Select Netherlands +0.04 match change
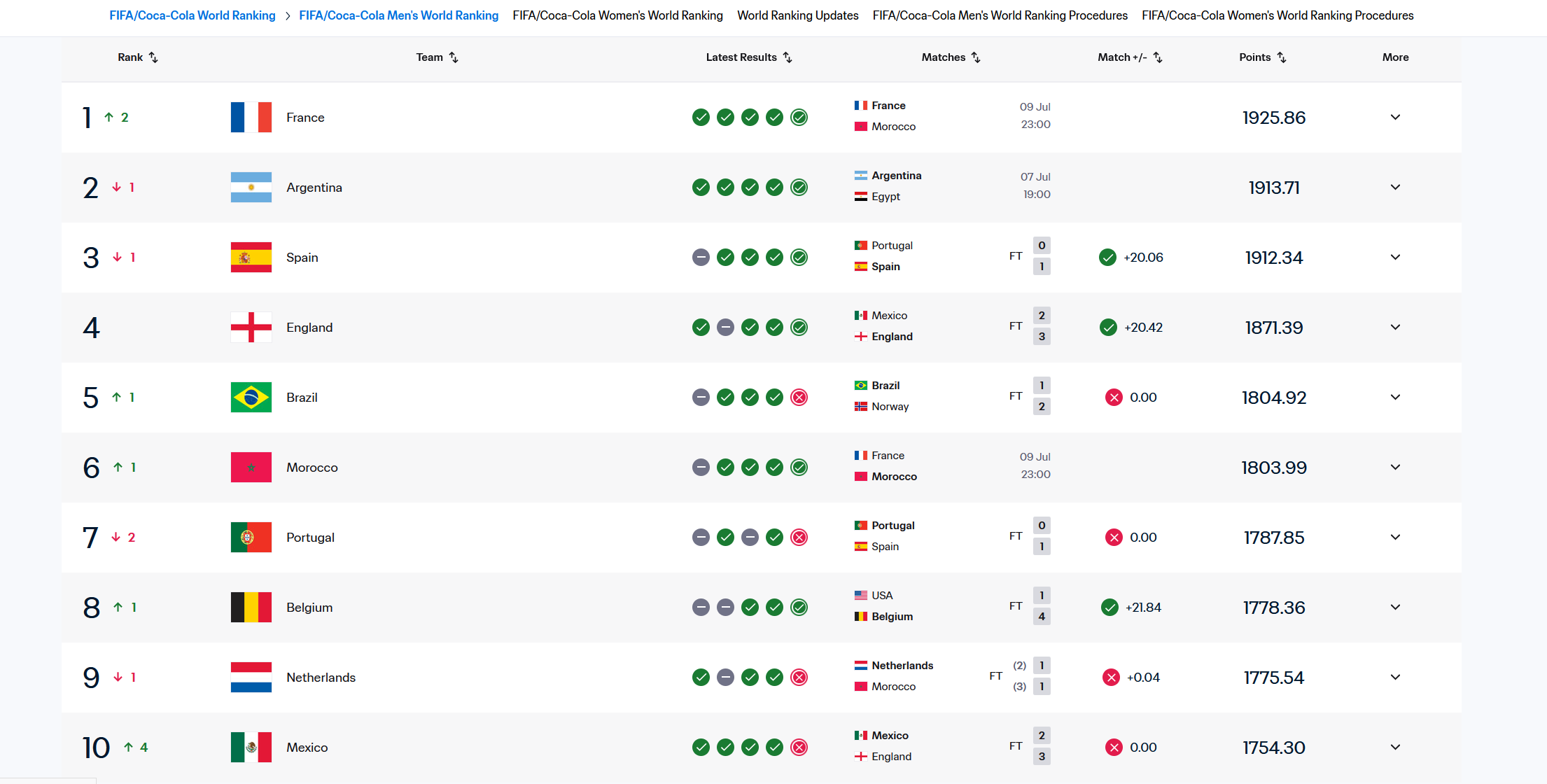Screen dimensions: 1547x784 click(x=1143, y=678)
